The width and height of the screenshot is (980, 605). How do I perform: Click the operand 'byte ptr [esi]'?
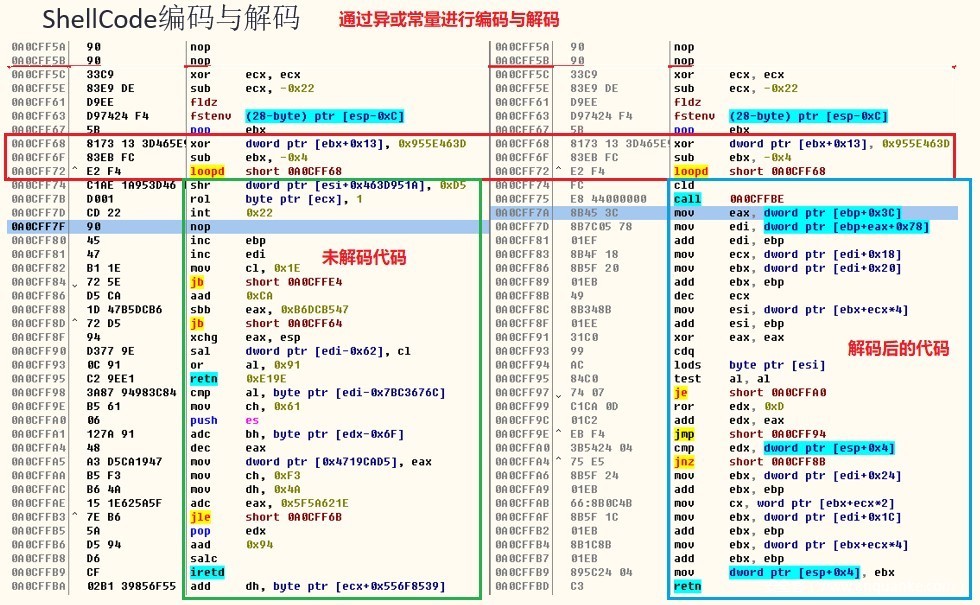777,364
